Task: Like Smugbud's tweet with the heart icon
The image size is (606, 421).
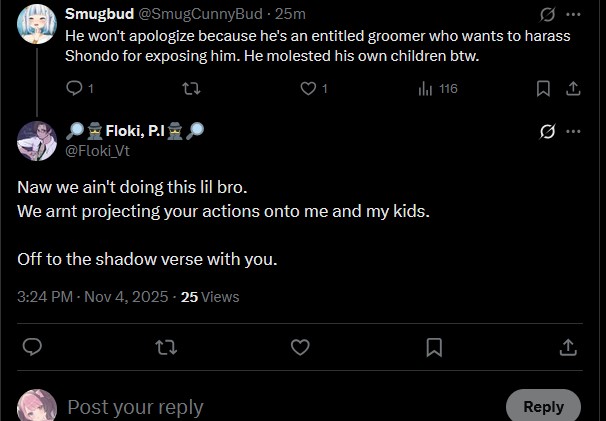Action: coord(309,89)
